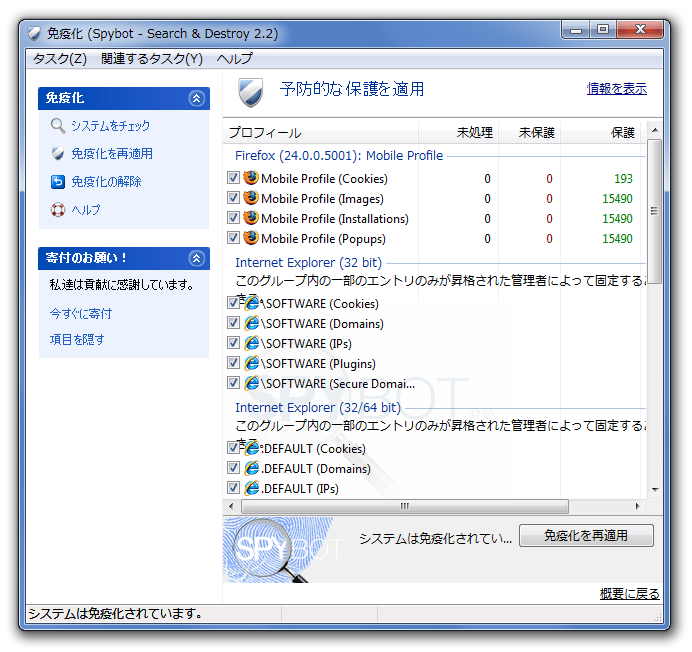Image resolution: width=692 pixels, height=652 pixels.
Task: Click the IE icon on the \SOFTWARE (Secure Domai... row
Action: pos(252,383)
